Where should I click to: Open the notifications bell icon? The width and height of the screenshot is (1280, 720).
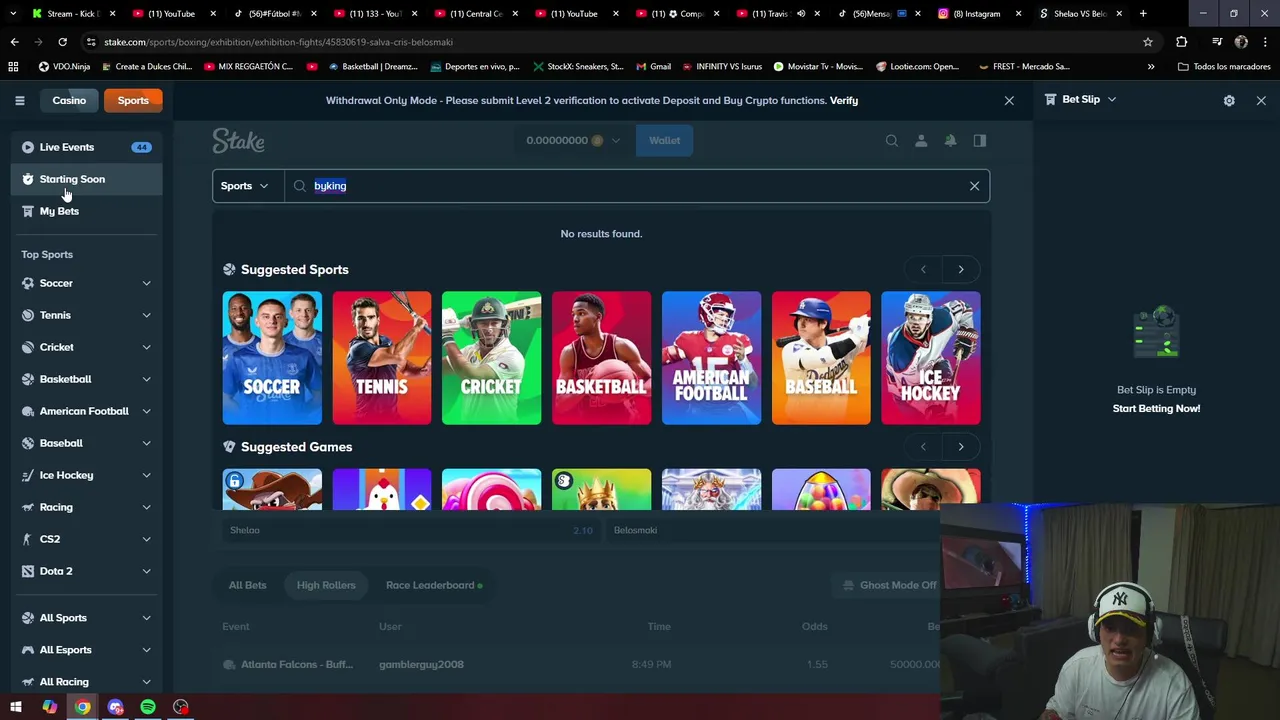(951, 141)
